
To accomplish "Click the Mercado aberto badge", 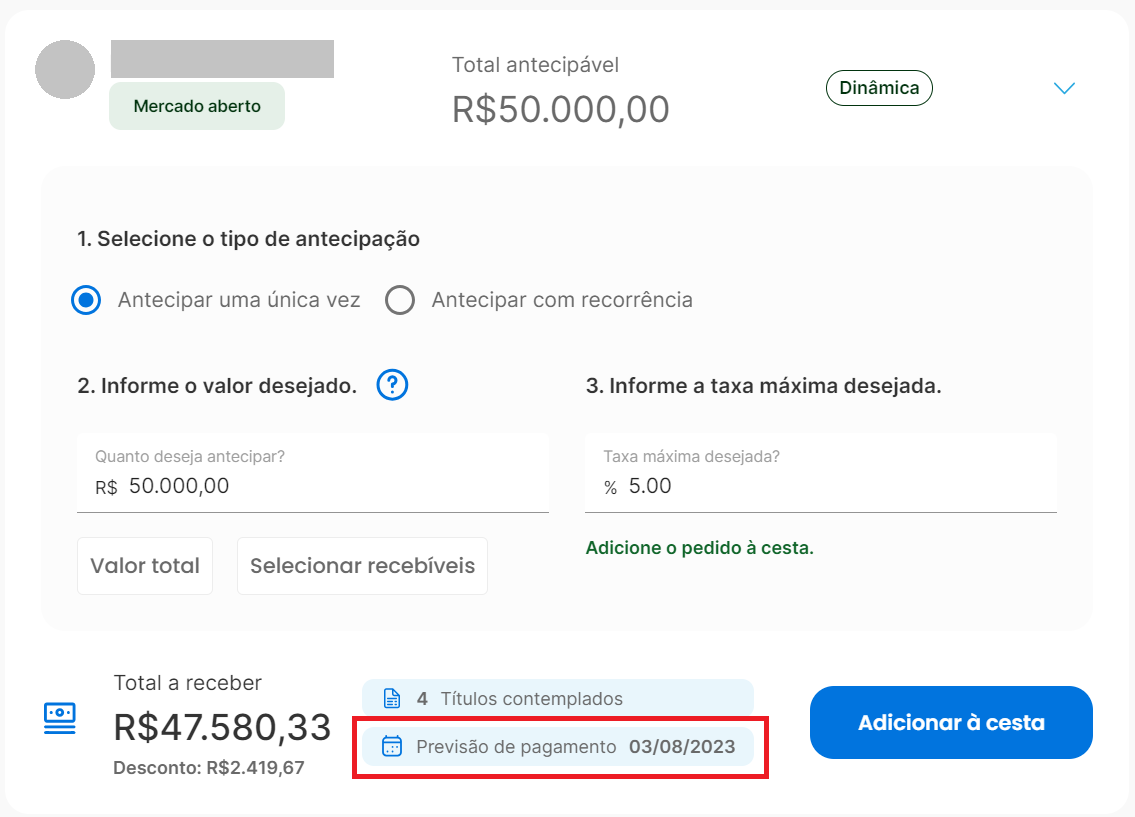I will (x=197, y=106).
